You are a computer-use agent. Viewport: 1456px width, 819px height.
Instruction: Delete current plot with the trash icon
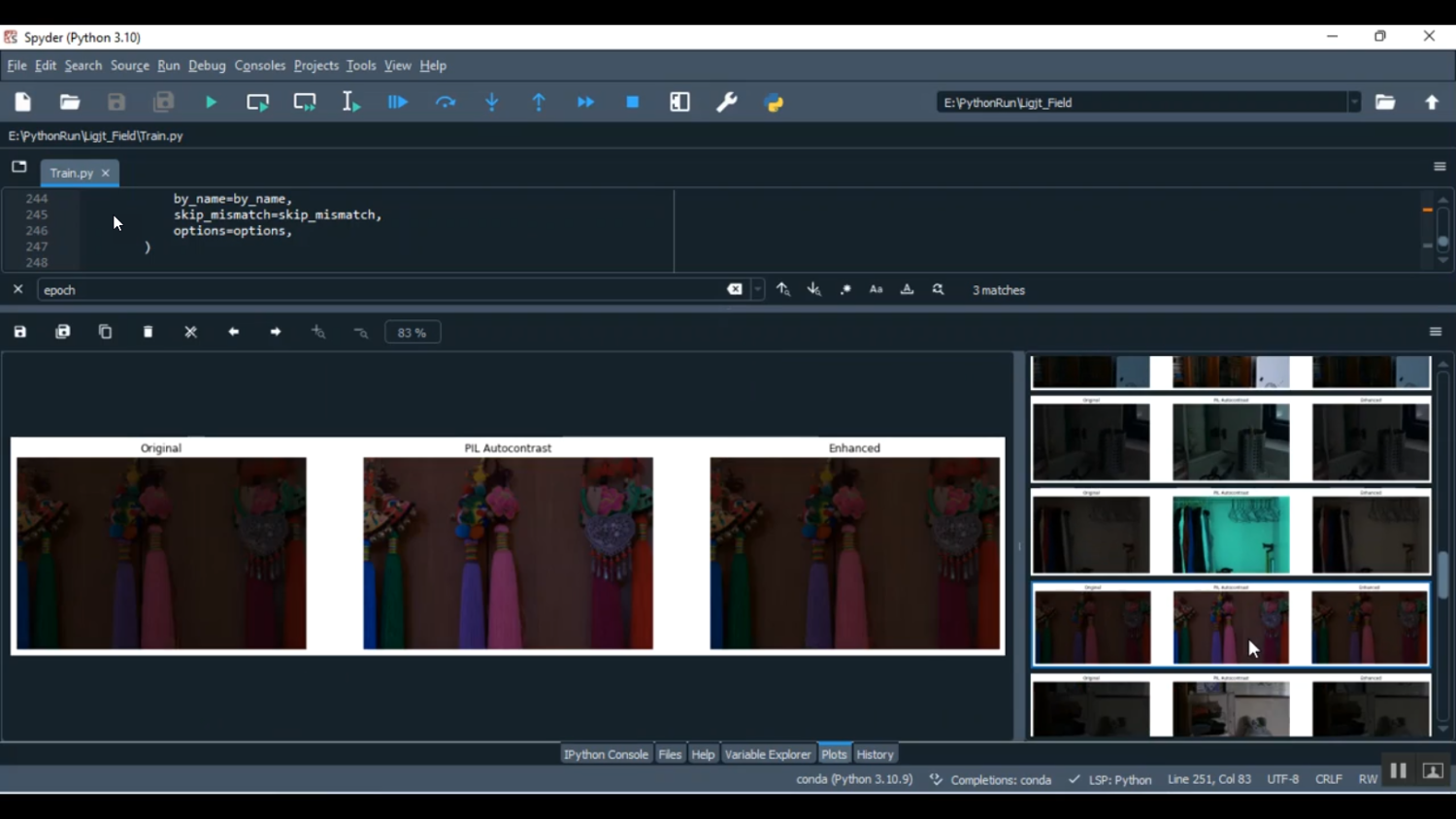click(149, 332)
